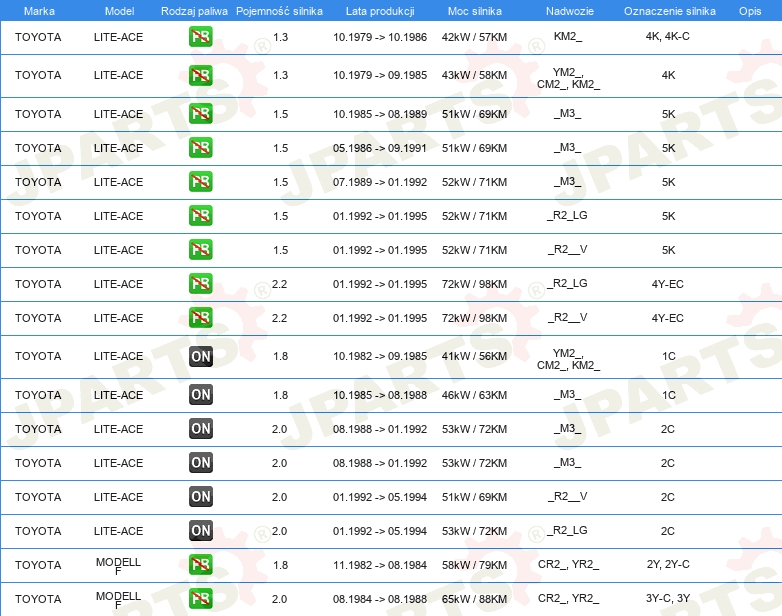Click the Oznaczenie silnika column header
The image size is (782, 616).
670,11
